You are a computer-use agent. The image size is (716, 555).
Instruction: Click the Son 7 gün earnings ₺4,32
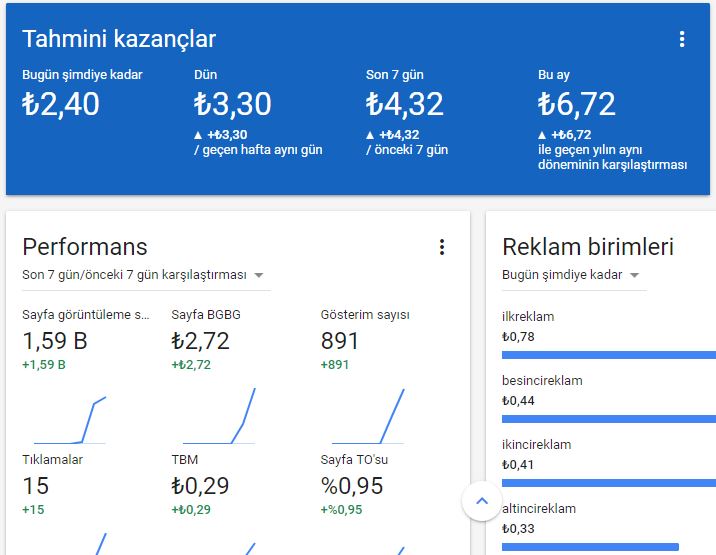[404, 104]
